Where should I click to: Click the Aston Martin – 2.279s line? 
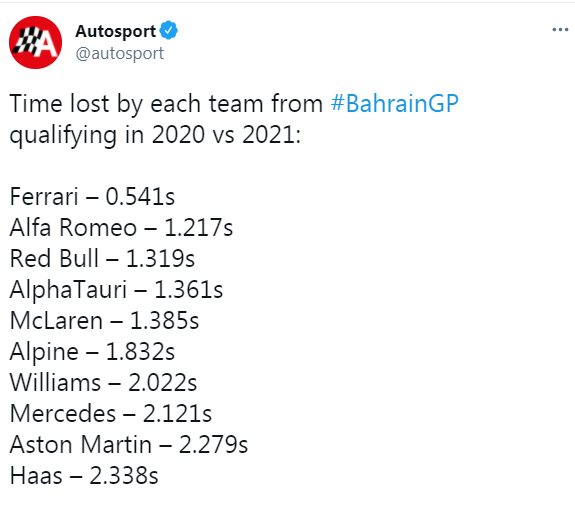[x=129, y=444]
